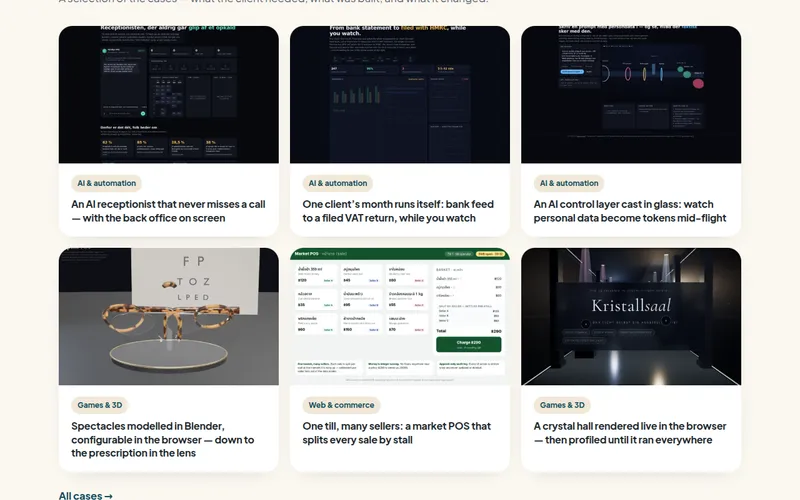Viewport: 800px width, 500px height.
Task: Open the AI receptionist case thumbnail
Action: pos(168,94)
